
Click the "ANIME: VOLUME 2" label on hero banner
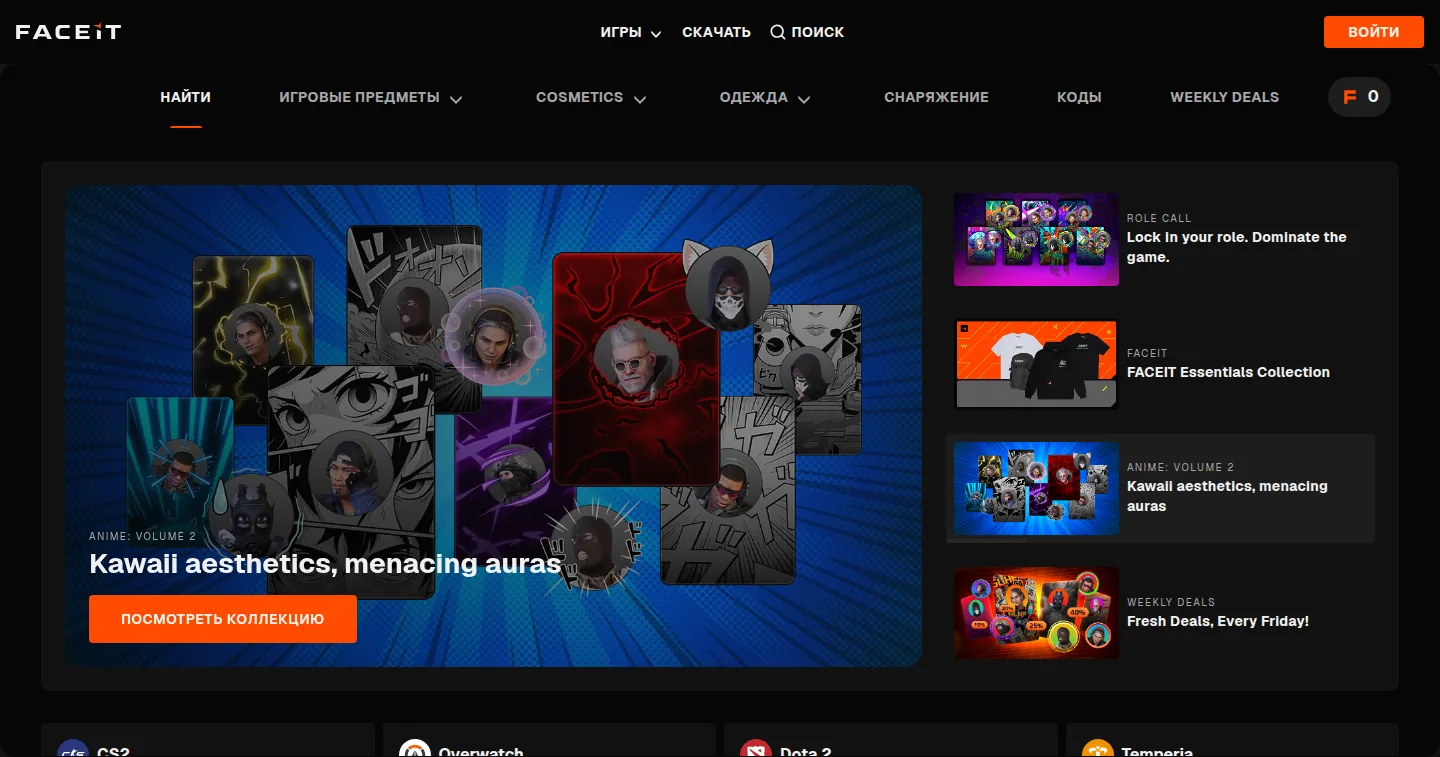(x=143, y=536)
